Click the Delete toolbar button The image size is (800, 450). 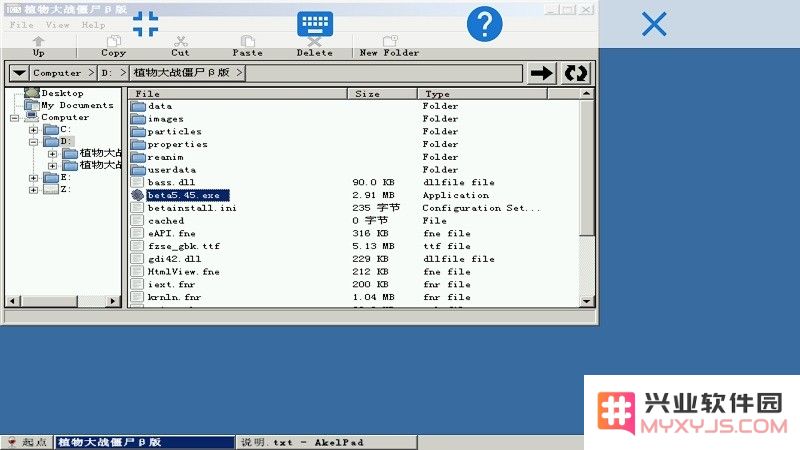coord(314,46)
